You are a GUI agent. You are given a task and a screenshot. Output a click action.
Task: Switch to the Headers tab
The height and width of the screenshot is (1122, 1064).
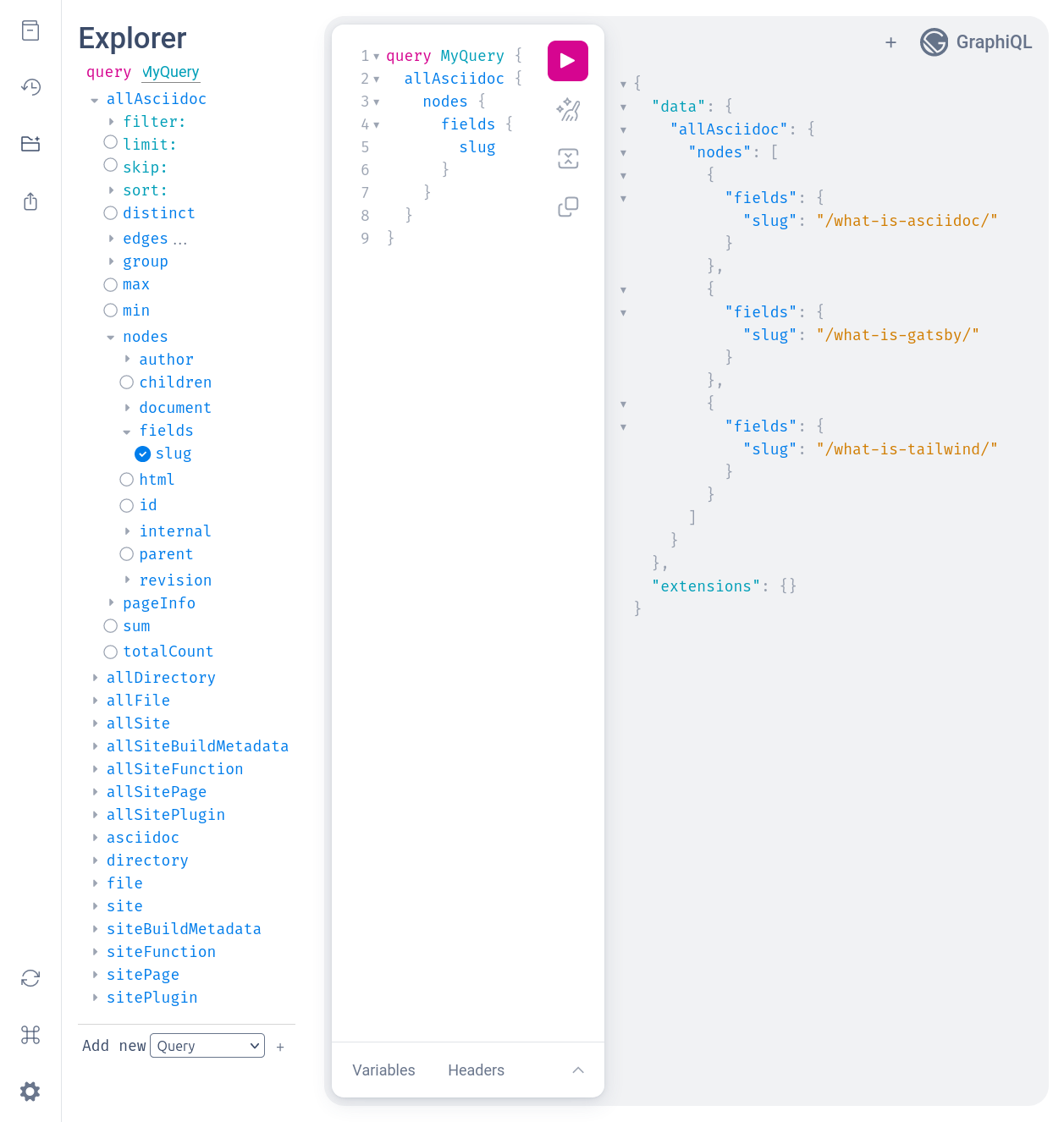[x=476, y=1070]
